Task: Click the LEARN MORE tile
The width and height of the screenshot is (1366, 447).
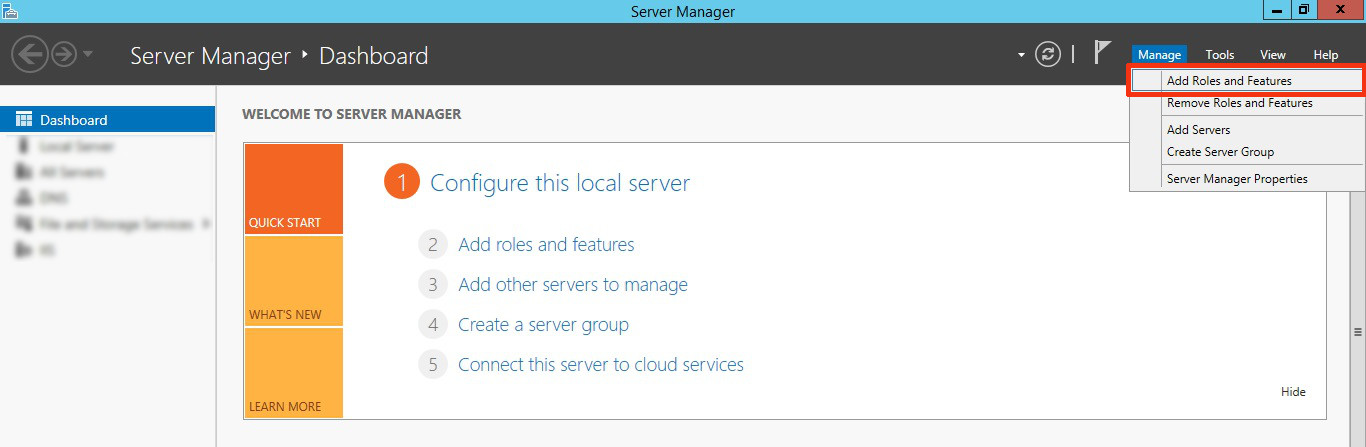Action: pos(294,373)
